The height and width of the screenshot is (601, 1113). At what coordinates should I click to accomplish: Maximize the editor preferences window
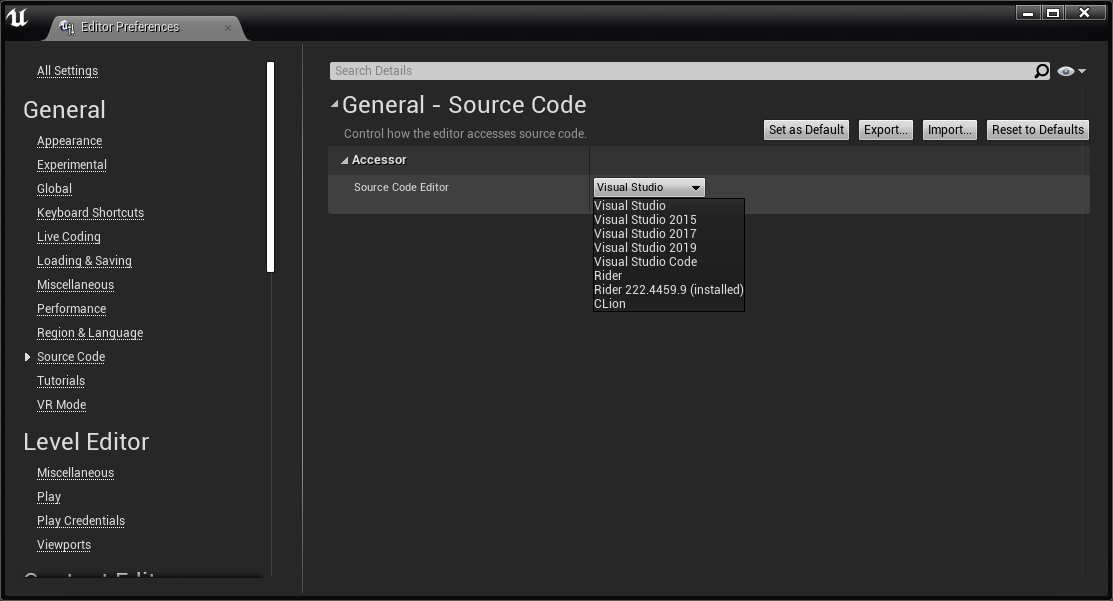coord(1053,13)
